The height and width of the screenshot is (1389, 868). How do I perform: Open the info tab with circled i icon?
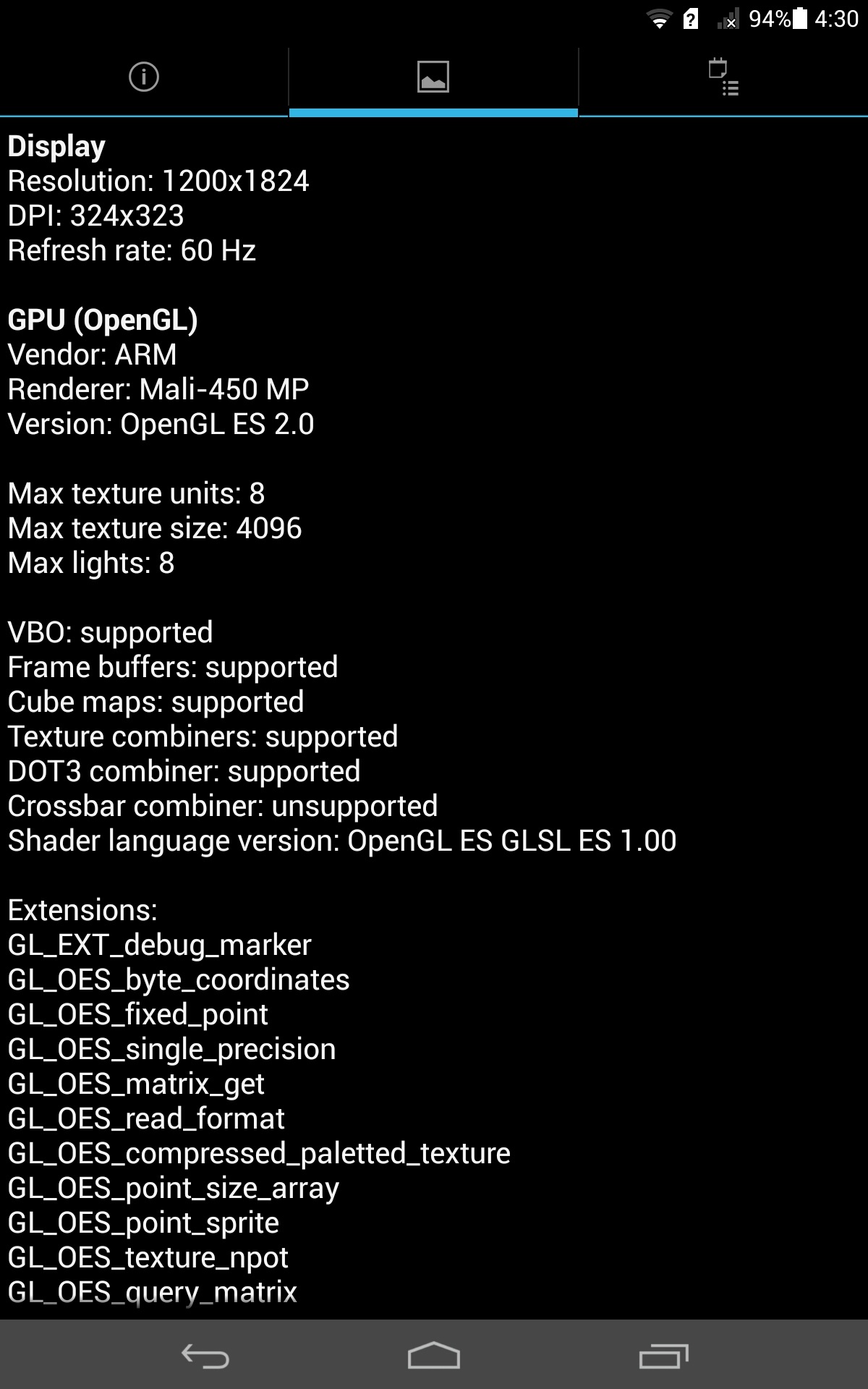click(x=143, y=77)
